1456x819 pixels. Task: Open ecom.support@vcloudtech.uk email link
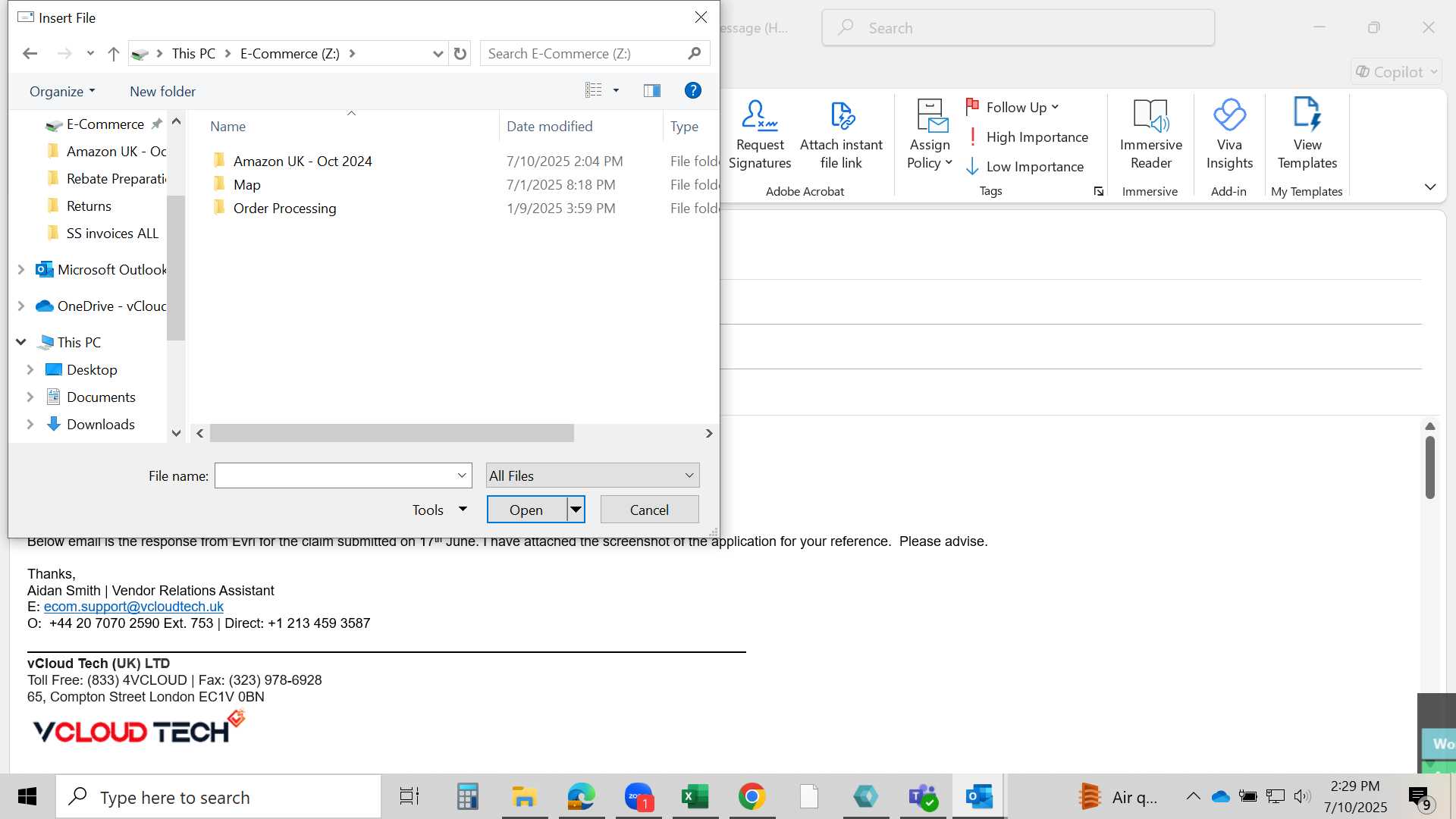pyautogui.click(x=133, y=607)
